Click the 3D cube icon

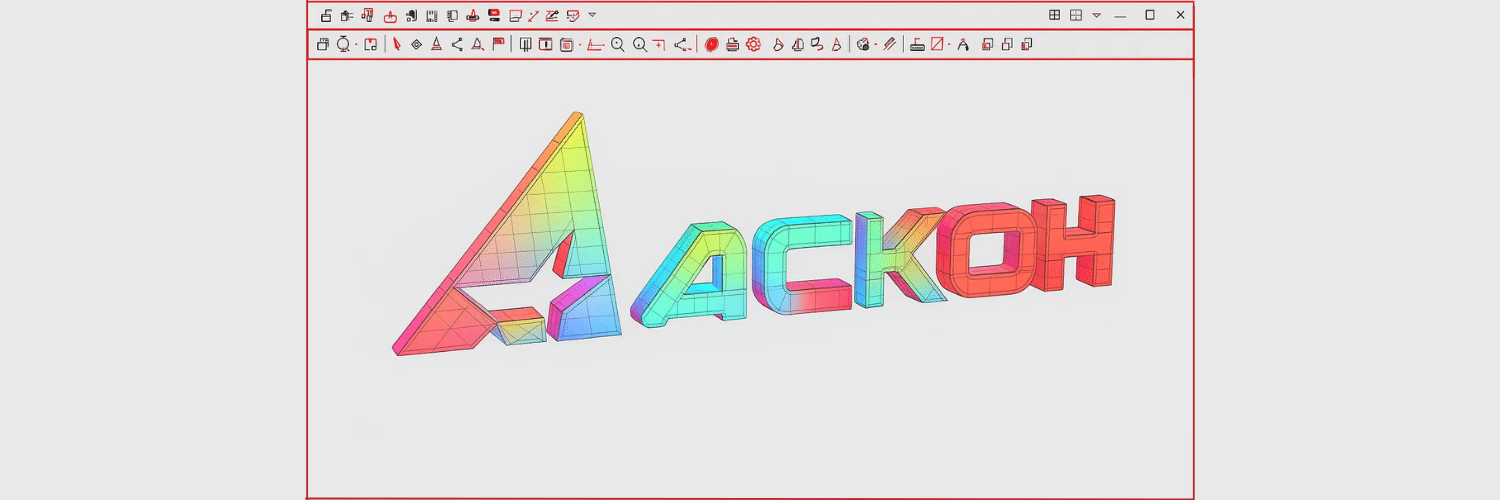coord(322,44)
